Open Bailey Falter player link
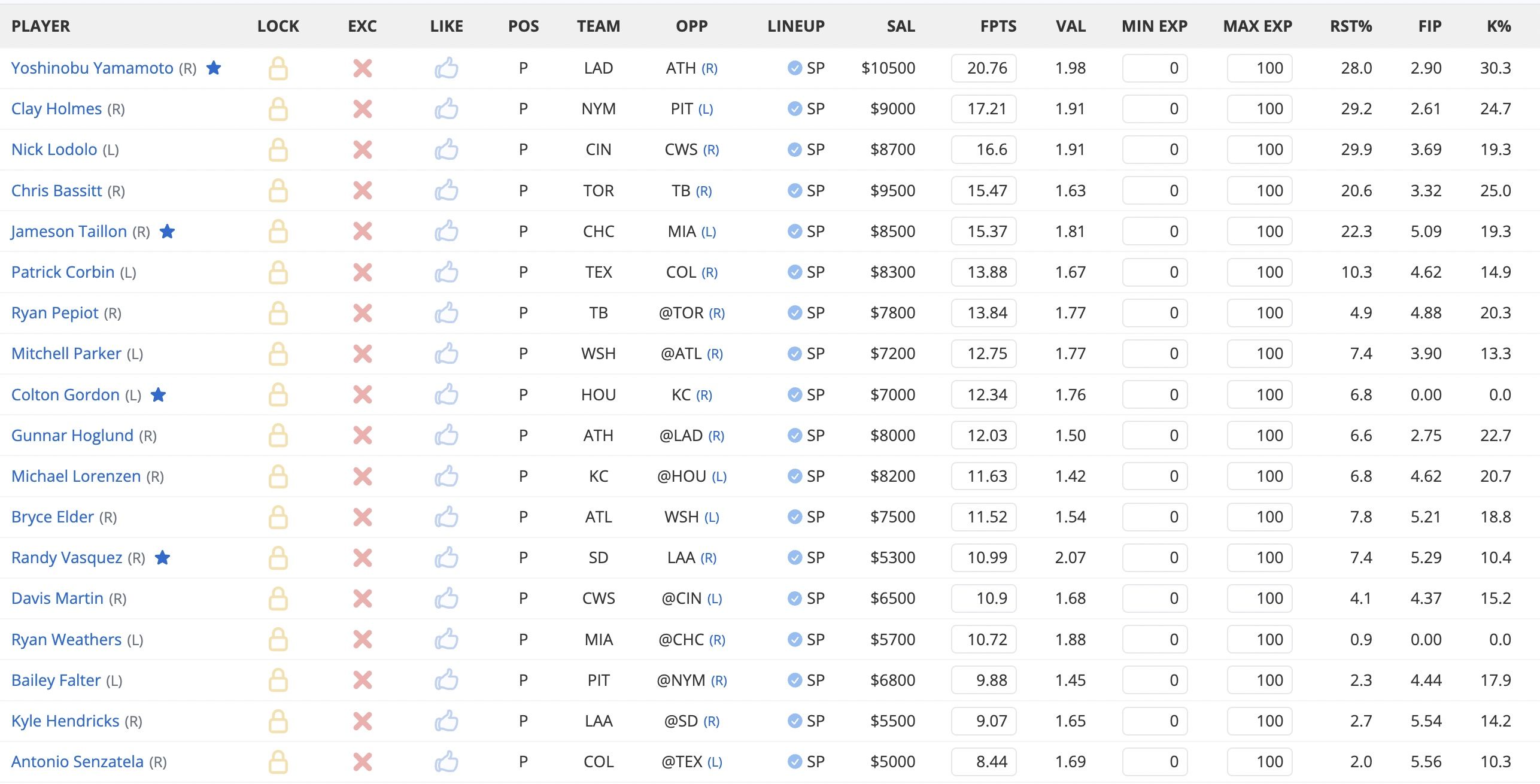The height and width of the screenshot is (784, 1540). [x=56, y=680]
